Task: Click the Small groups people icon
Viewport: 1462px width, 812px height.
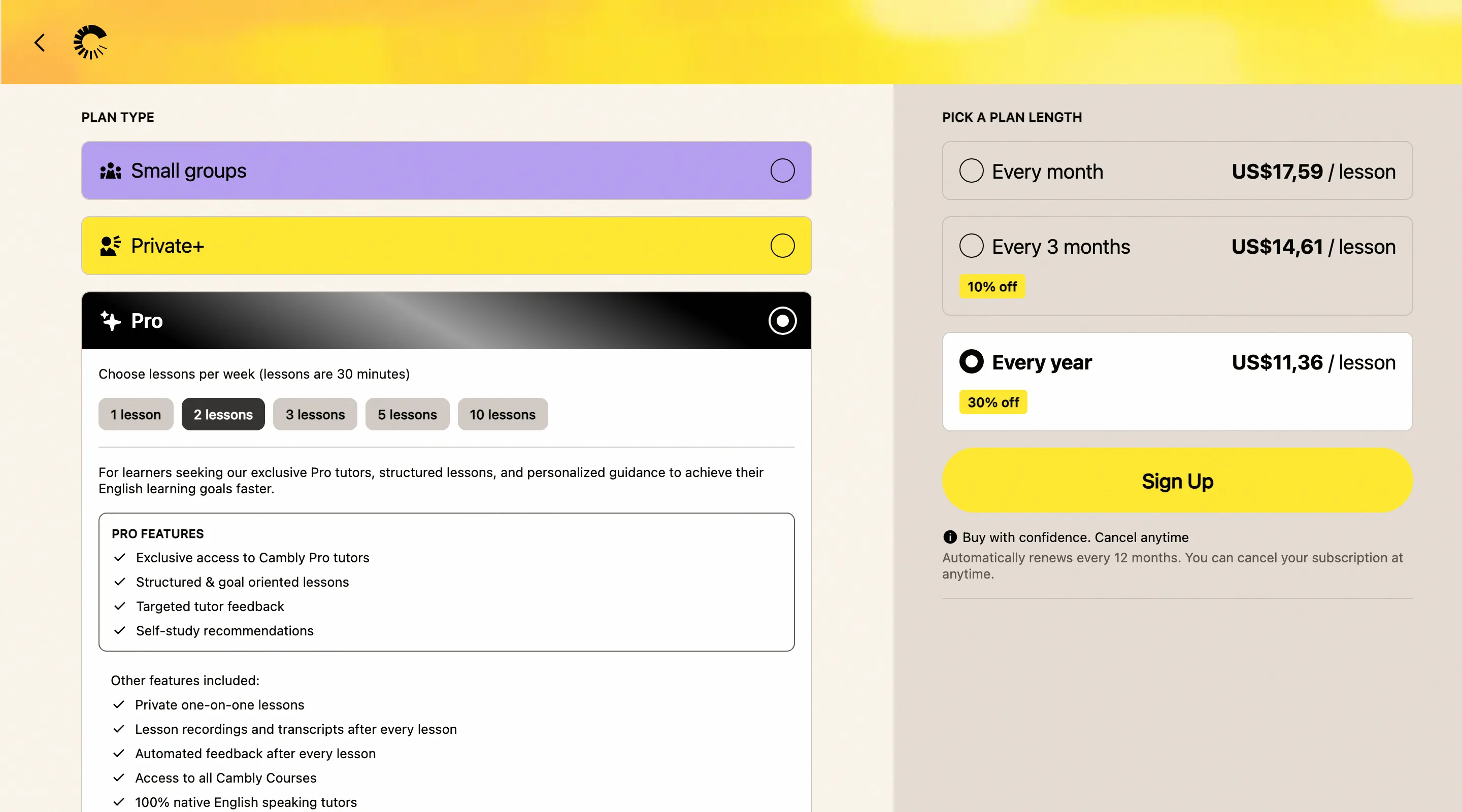Action: pyautogui.click(x=110, y=171)
